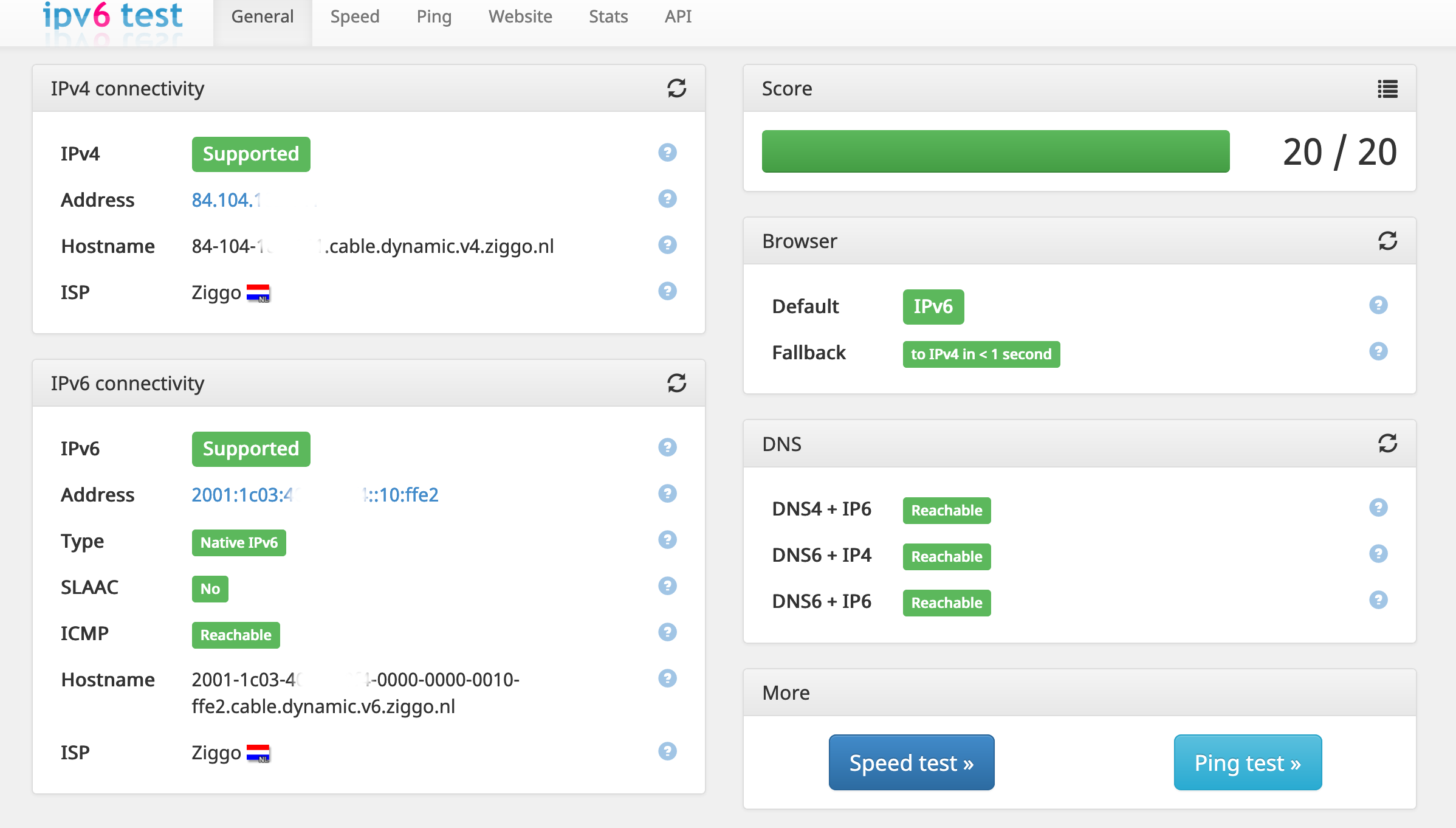Image resolution: width=1456 pixels, height=828 pixels.
Task: Click the Speed test button
Action: [911, 762]
